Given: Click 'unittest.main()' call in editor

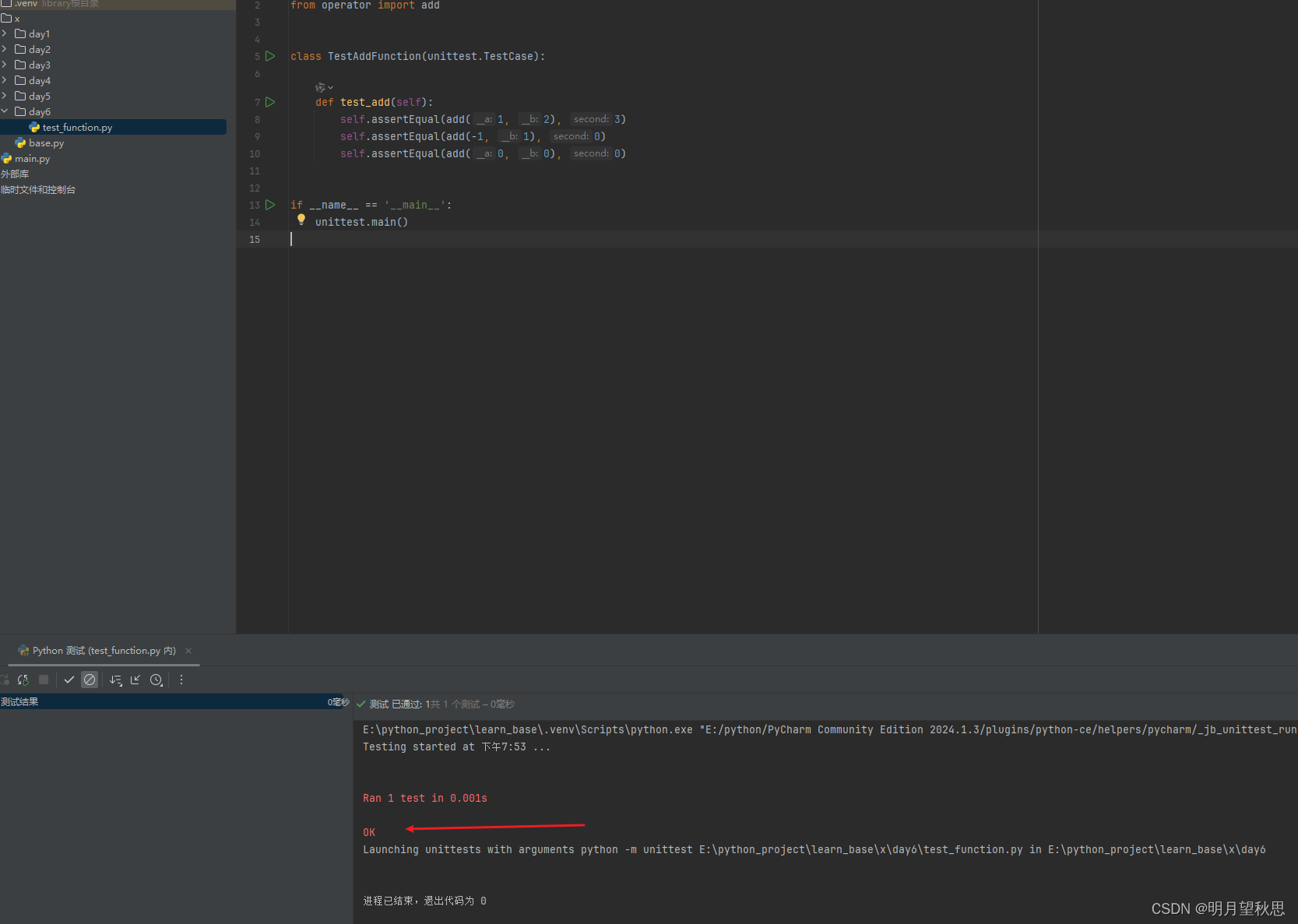Looking at the screenshot, I should coord(361,222).
